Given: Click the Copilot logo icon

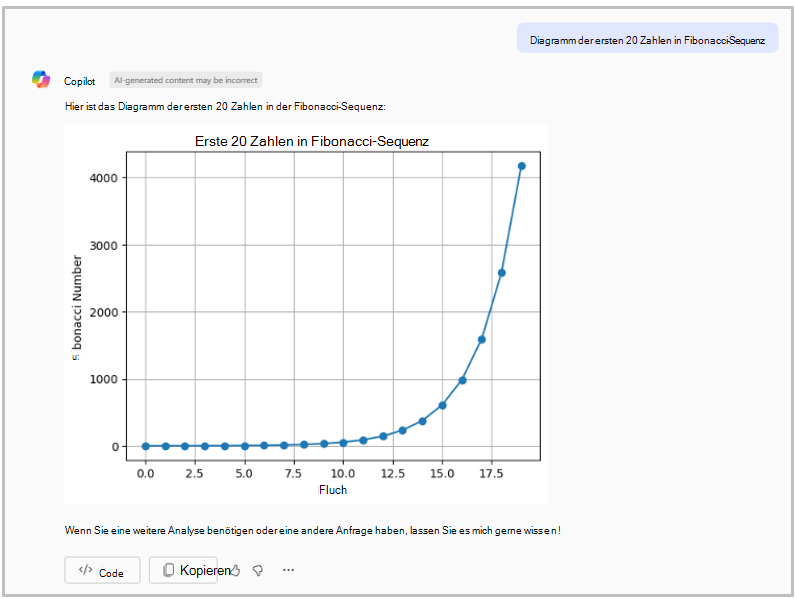Looking at the screenshot, I should click(41, 80).
